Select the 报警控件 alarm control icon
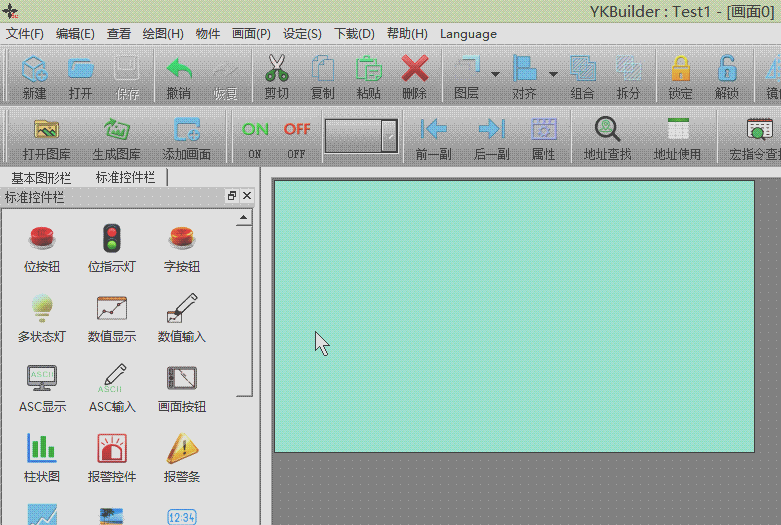 (112, 450)
